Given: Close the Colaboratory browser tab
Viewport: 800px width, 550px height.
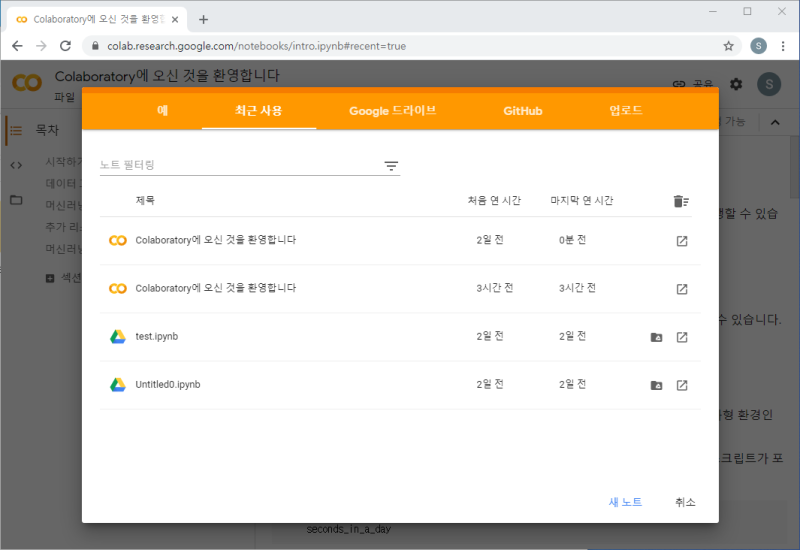Looking at the screenshot, I should [175, 19].
